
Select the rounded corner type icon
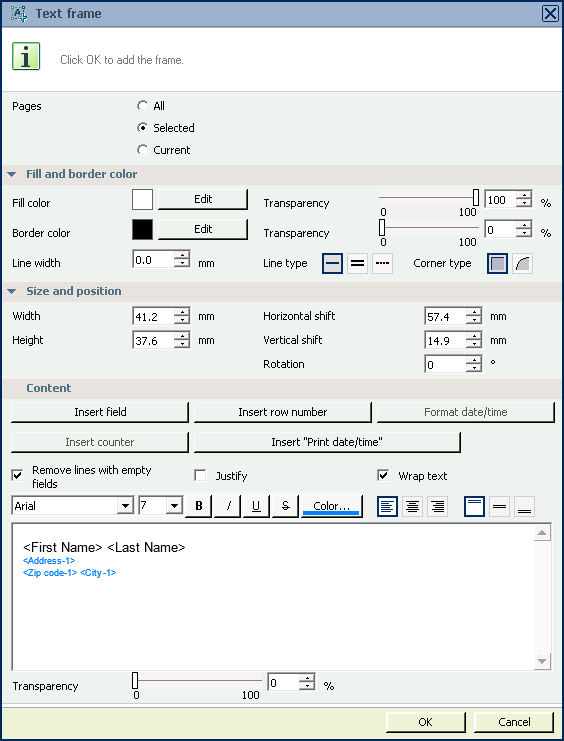(522, 264)
